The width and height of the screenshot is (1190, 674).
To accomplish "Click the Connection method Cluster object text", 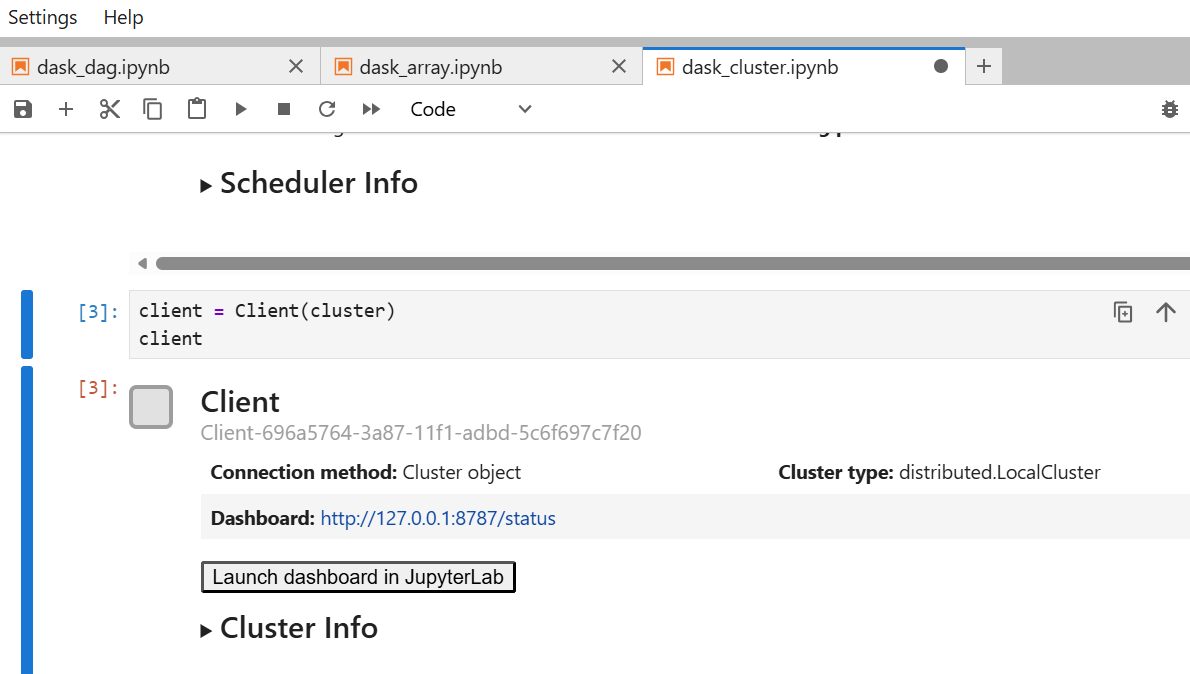I will click(x=366, y=472).
